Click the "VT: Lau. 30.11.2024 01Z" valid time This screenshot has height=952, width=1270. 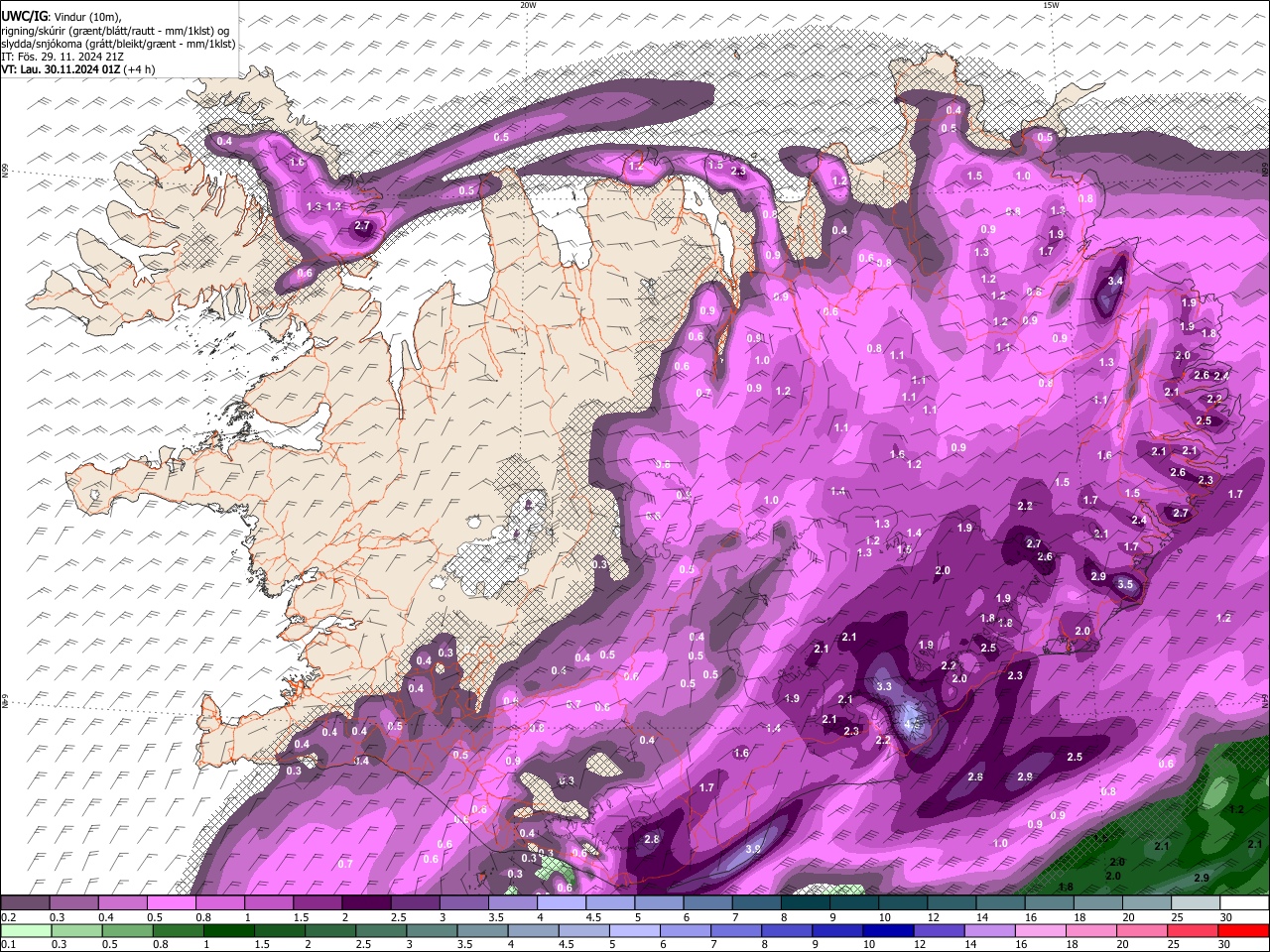(61, 69)
